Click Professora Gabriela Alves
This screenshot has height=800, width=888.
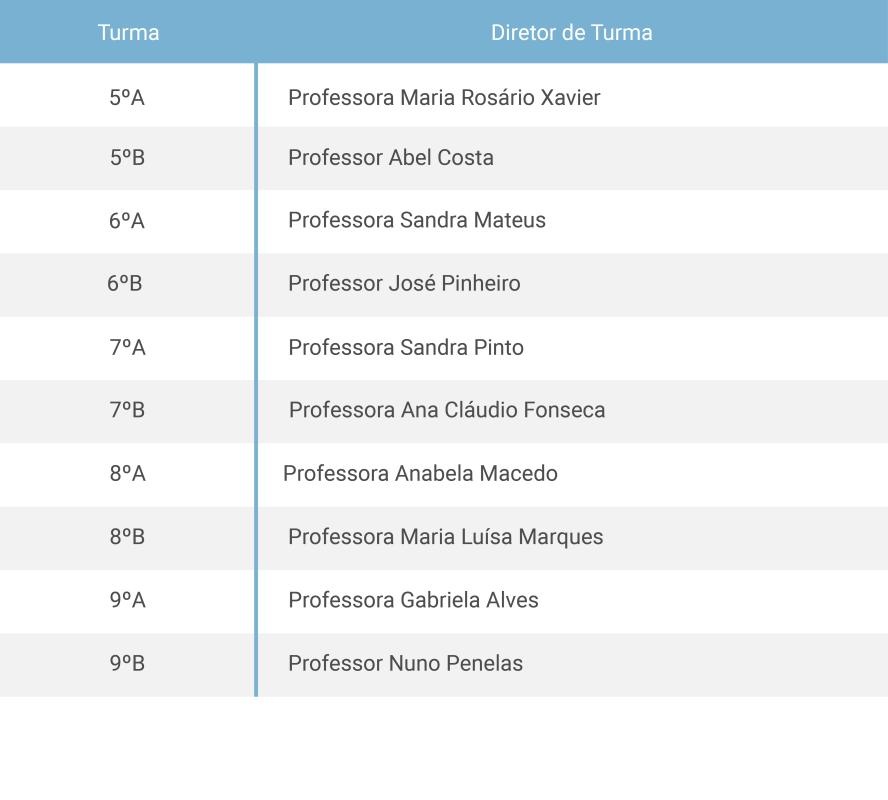[413, 600]
